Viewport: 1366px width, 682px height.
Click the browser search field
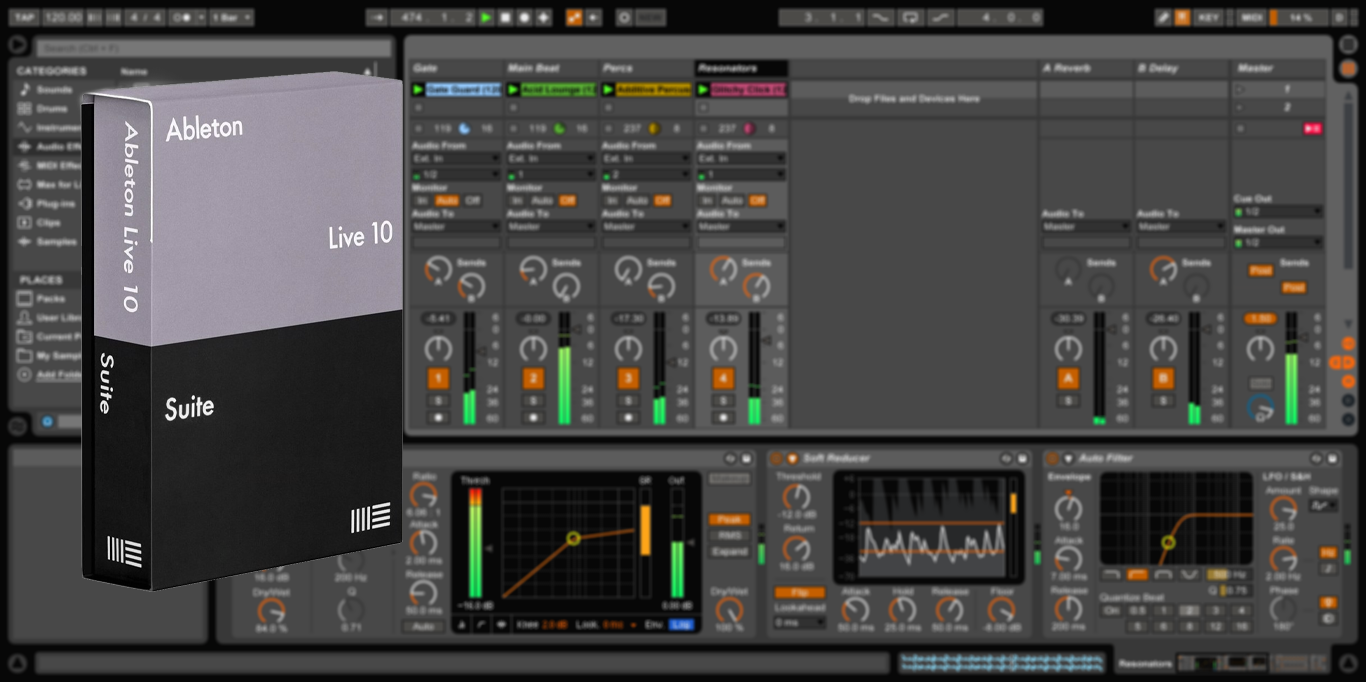(x=214, y=48)
